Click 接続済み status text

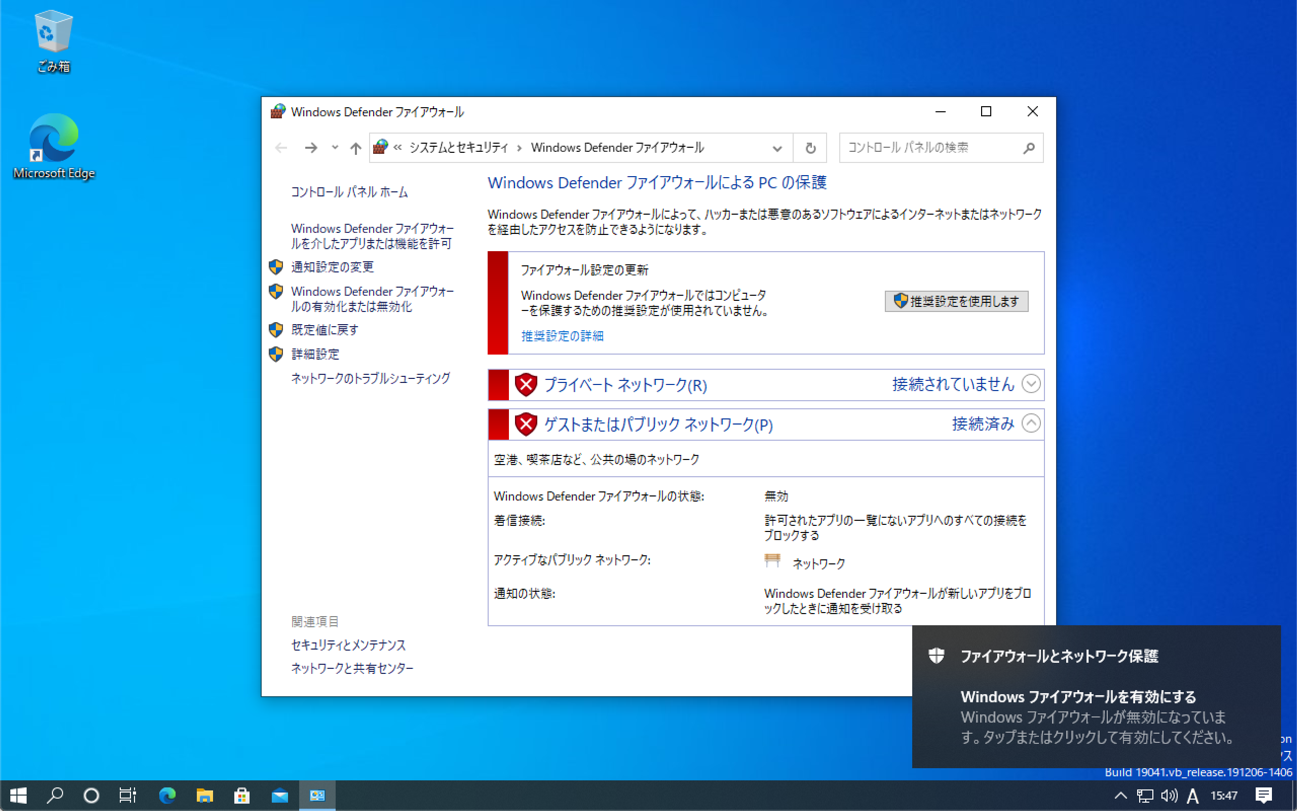click(983, 424)
